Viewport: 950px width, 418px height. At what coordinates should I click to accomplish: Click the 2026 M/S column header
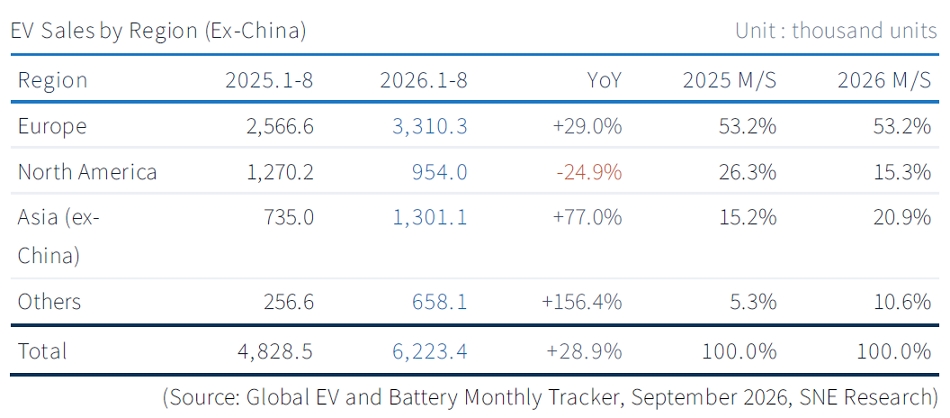[884, 80]
